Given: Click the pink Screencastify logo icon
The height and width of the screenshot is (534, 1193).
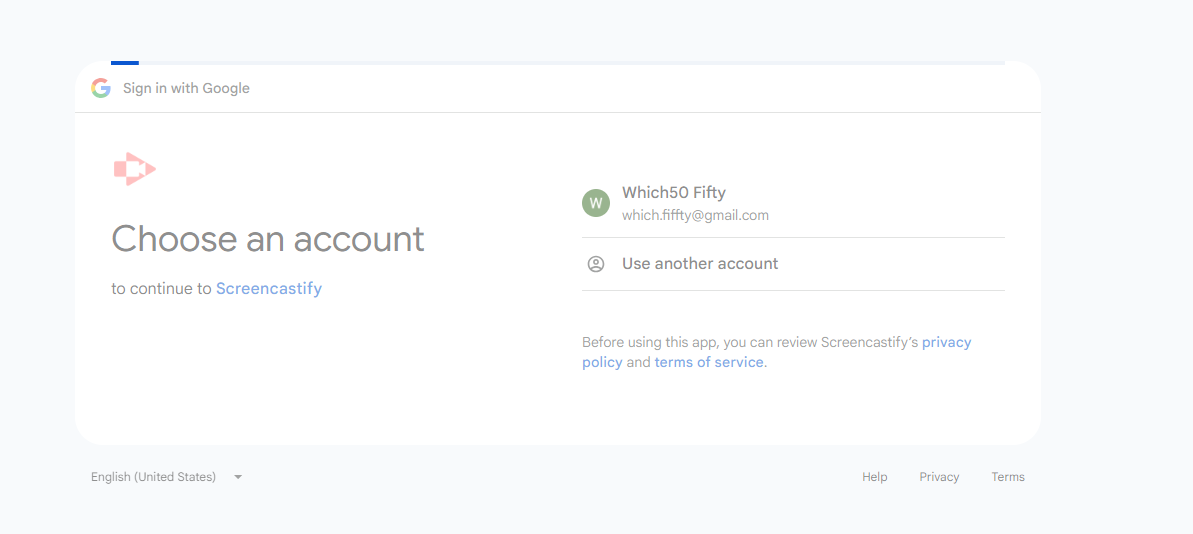Looking at the screenshot, I should tap(134, 169).
